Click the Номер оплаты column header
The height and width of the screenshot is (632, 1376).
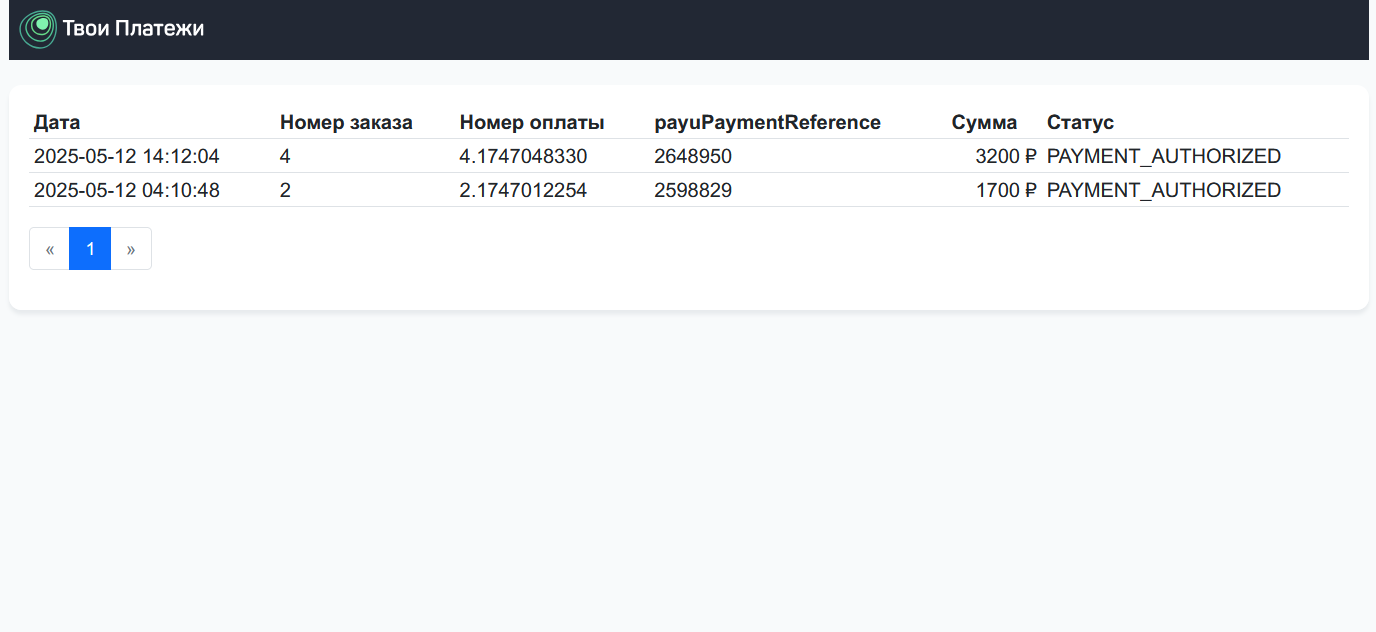(532, 122)
